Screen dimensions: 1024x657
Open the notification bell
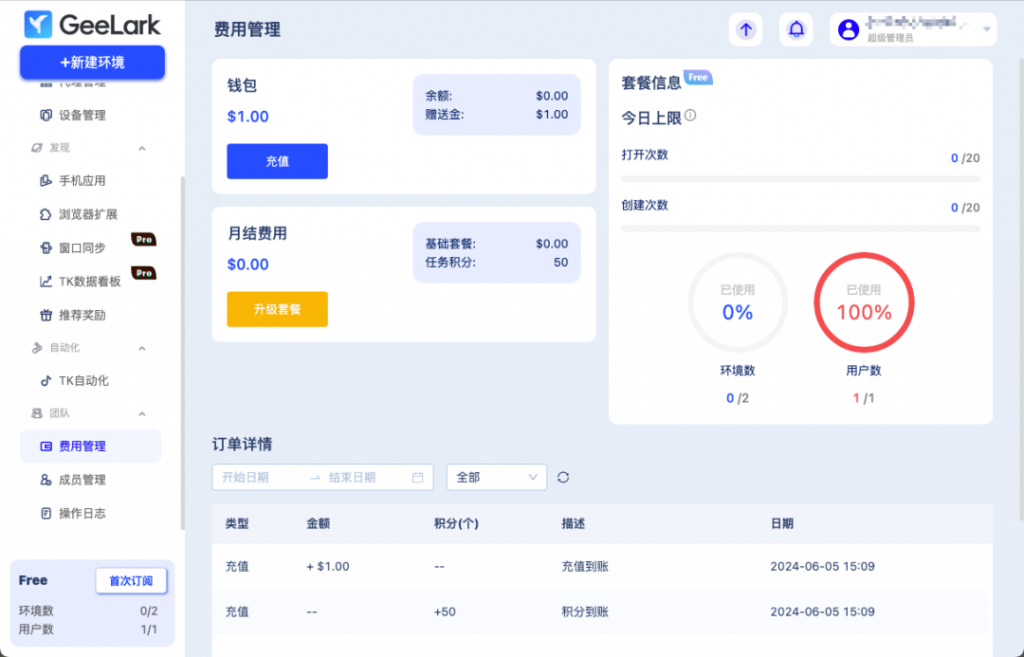pyautogui.click(x=796, y=30)
